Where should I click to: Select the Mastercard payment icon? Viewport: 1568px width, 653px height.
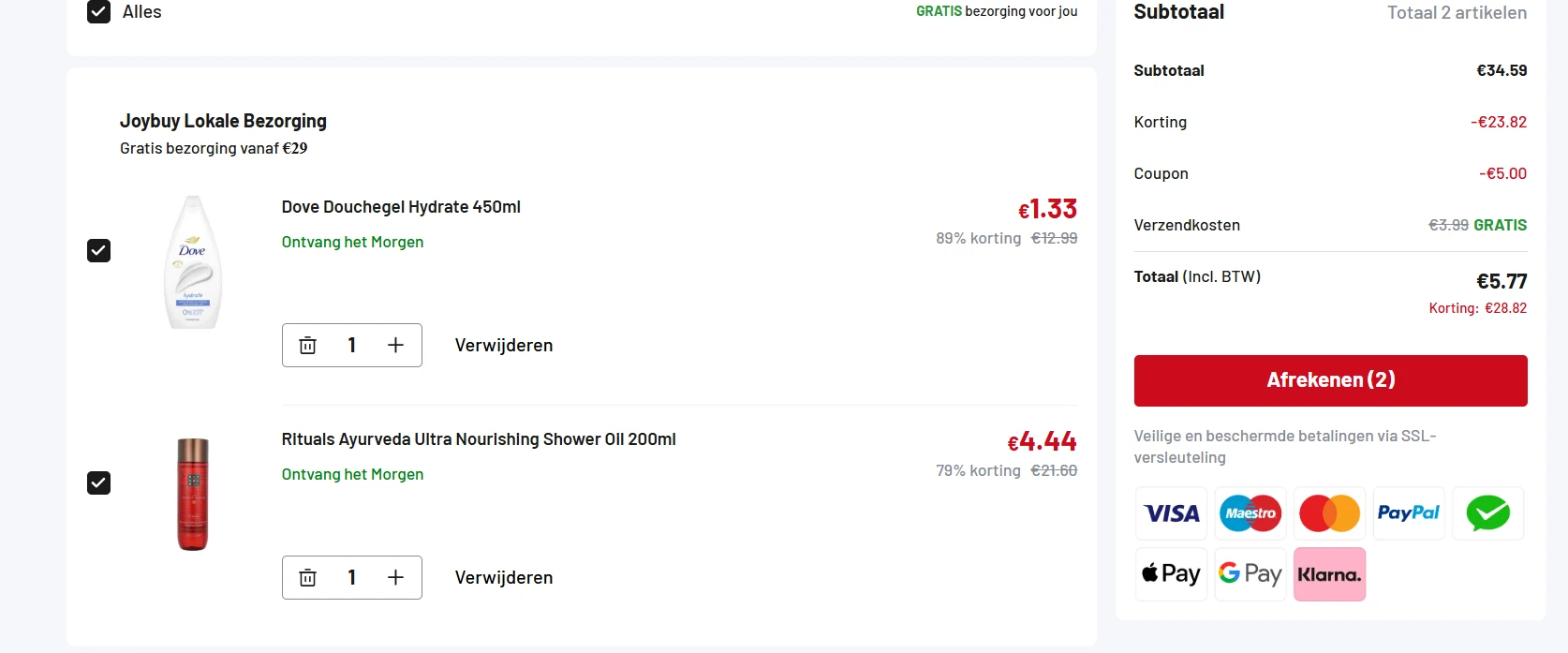(1329, 513)
